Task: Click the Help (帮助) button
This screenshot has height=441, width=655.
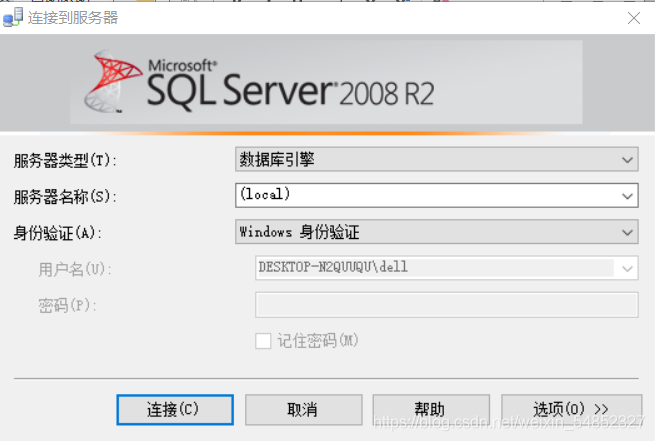Action: click(x=431, y=409)
